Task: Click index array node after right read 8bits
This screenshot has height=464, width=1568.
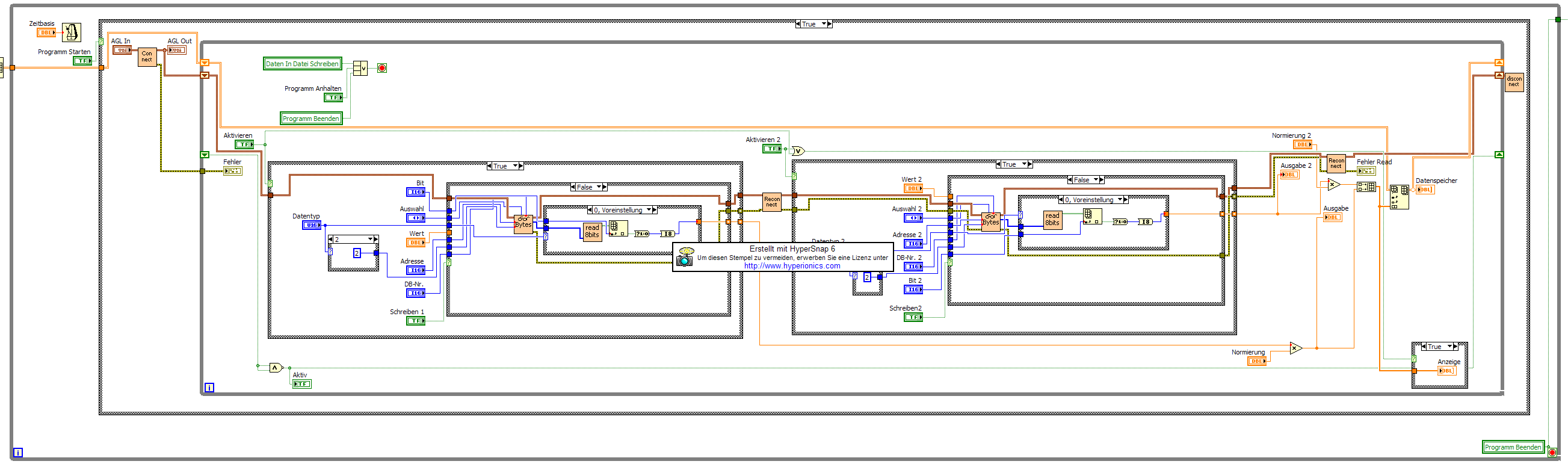Action: tap(1092, 217)
